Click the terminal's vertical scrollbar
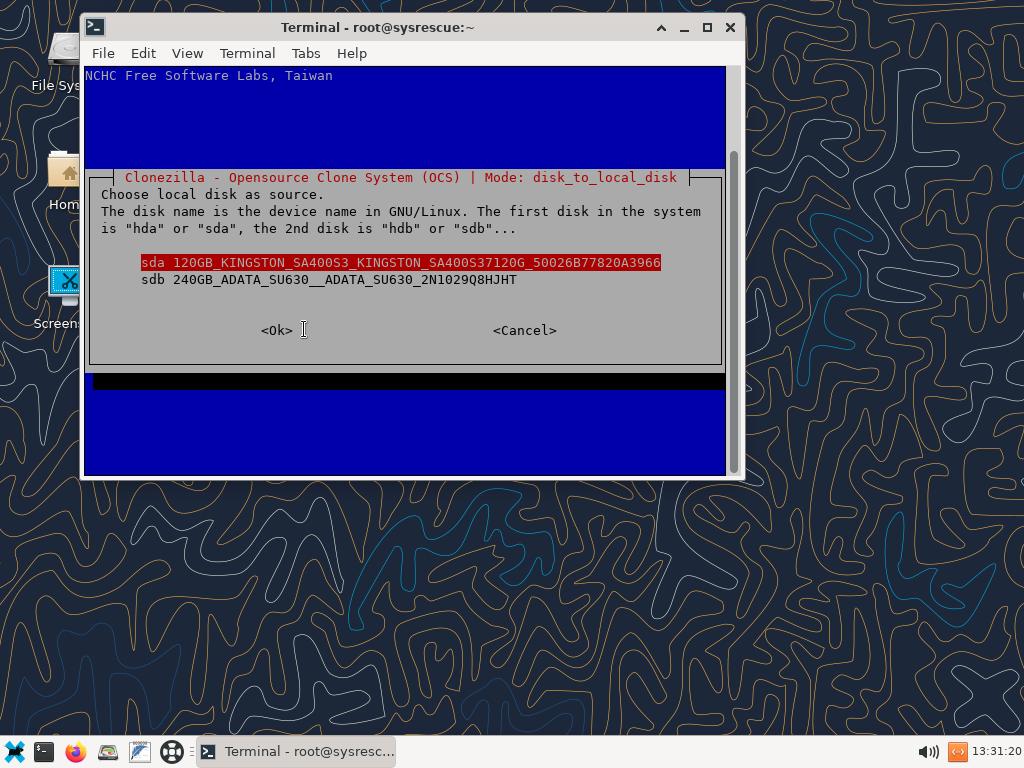 click(735, 310)
